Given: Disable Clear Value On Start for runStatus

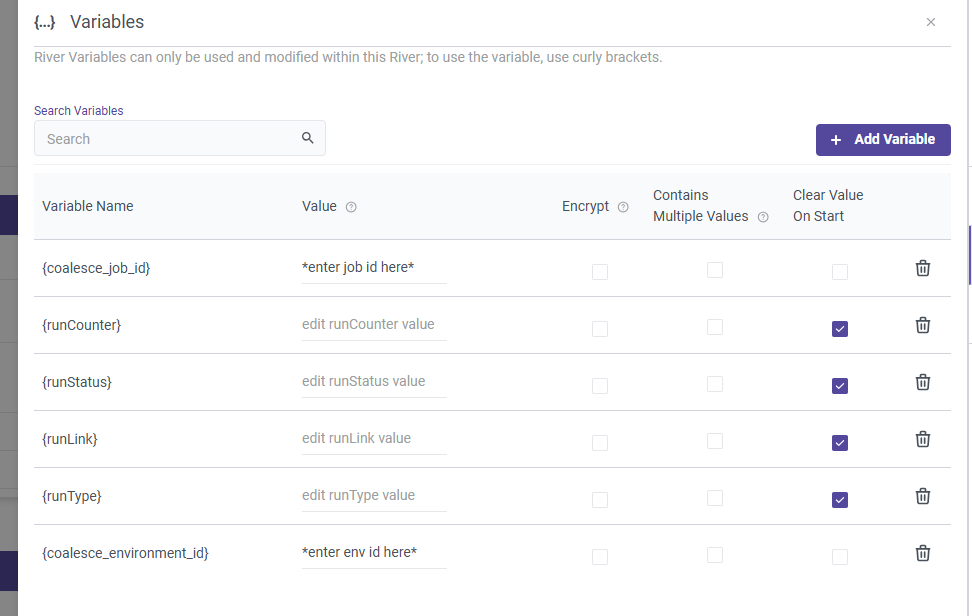Looking at the screenshot, I should click(840, 386).
